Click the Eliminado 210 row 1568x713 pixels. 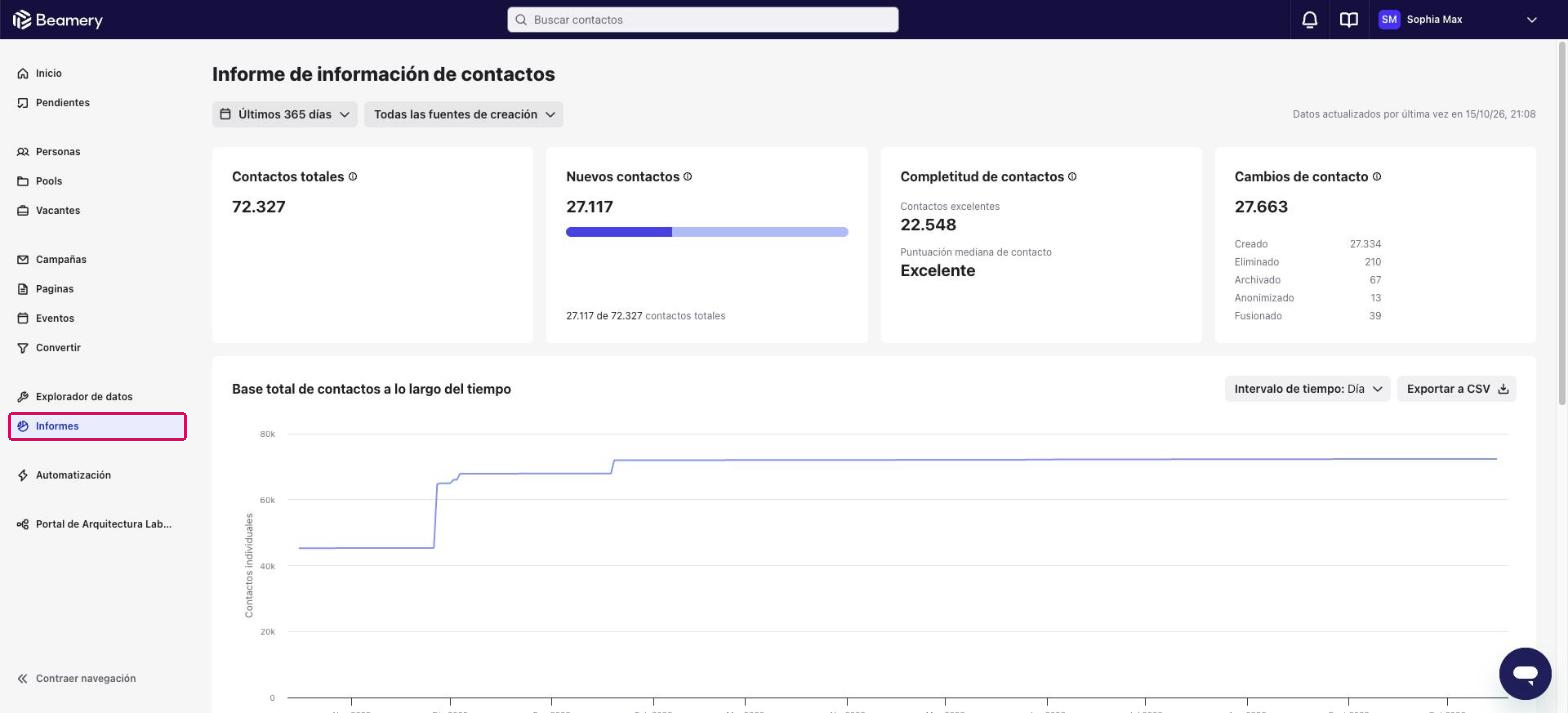(x=1308, y=262)
